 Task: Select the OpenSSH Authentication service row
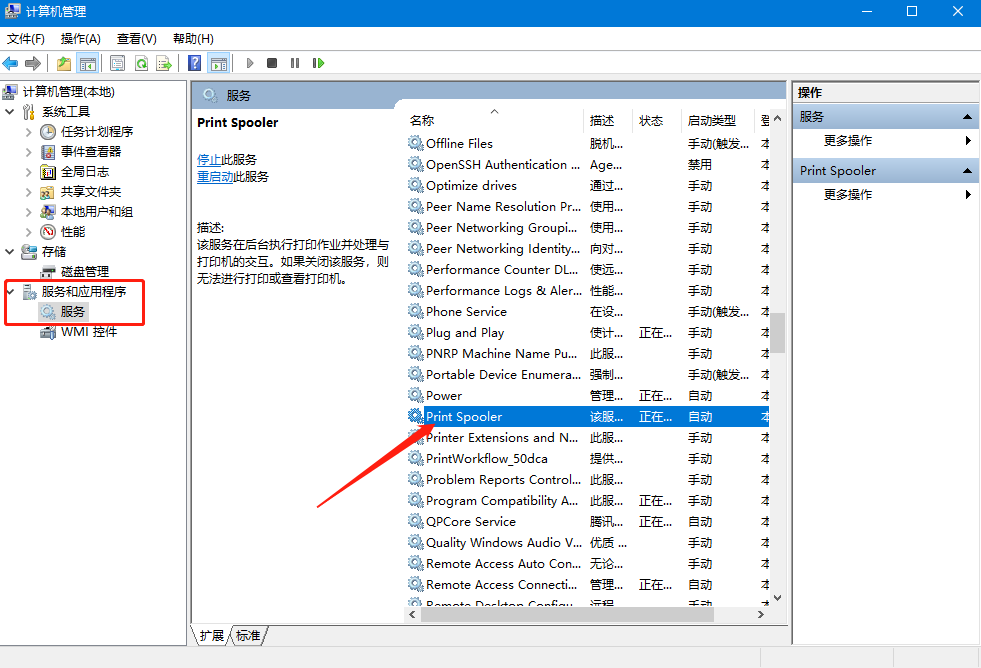click(x=588, y=164)
